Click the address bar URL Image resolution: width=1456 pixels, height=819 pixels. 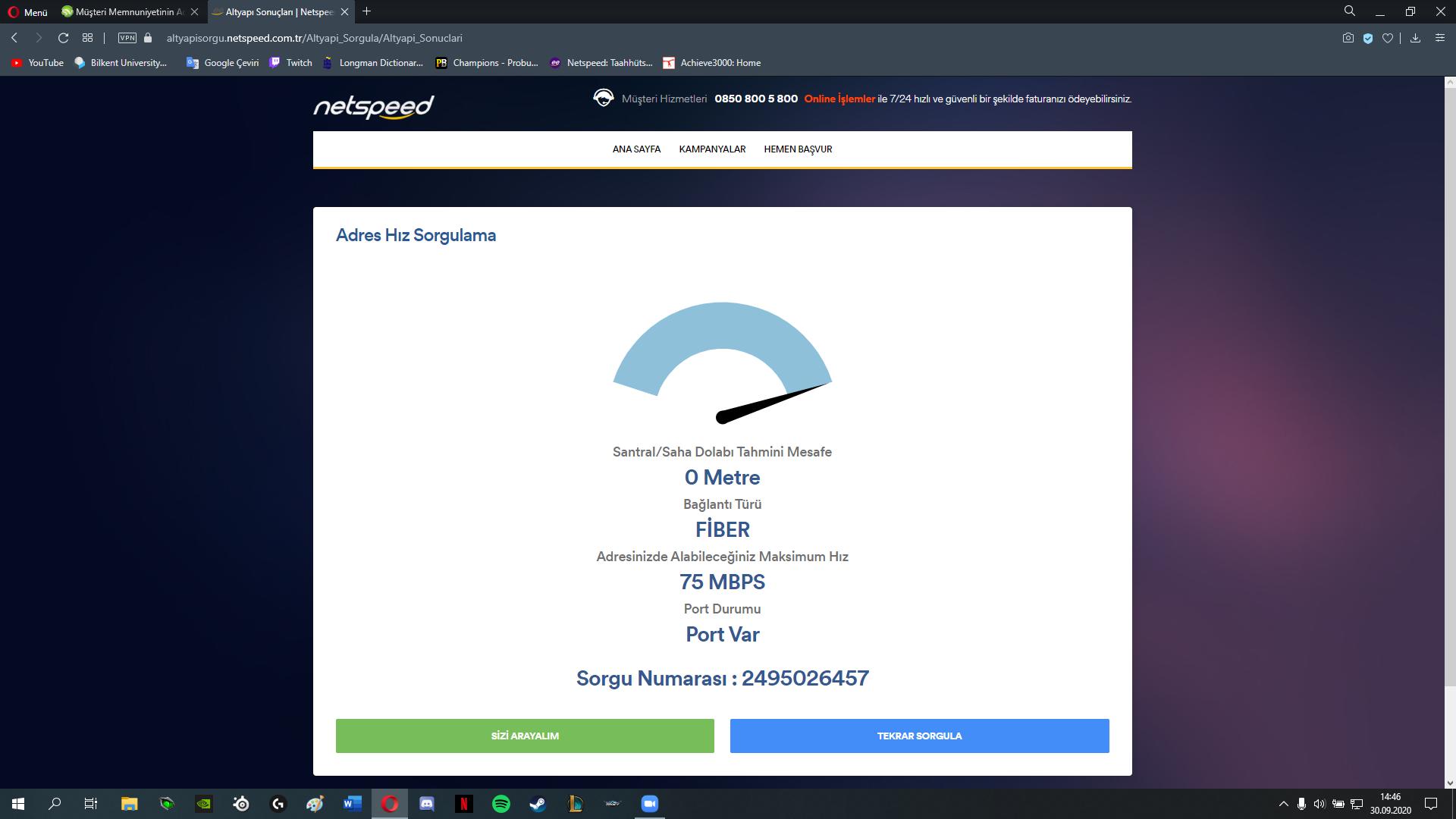[314, 38]
